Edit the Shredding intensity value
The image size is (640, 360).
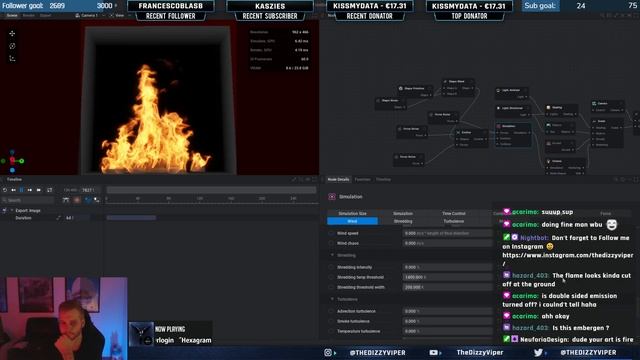click(x=447, y=267)
